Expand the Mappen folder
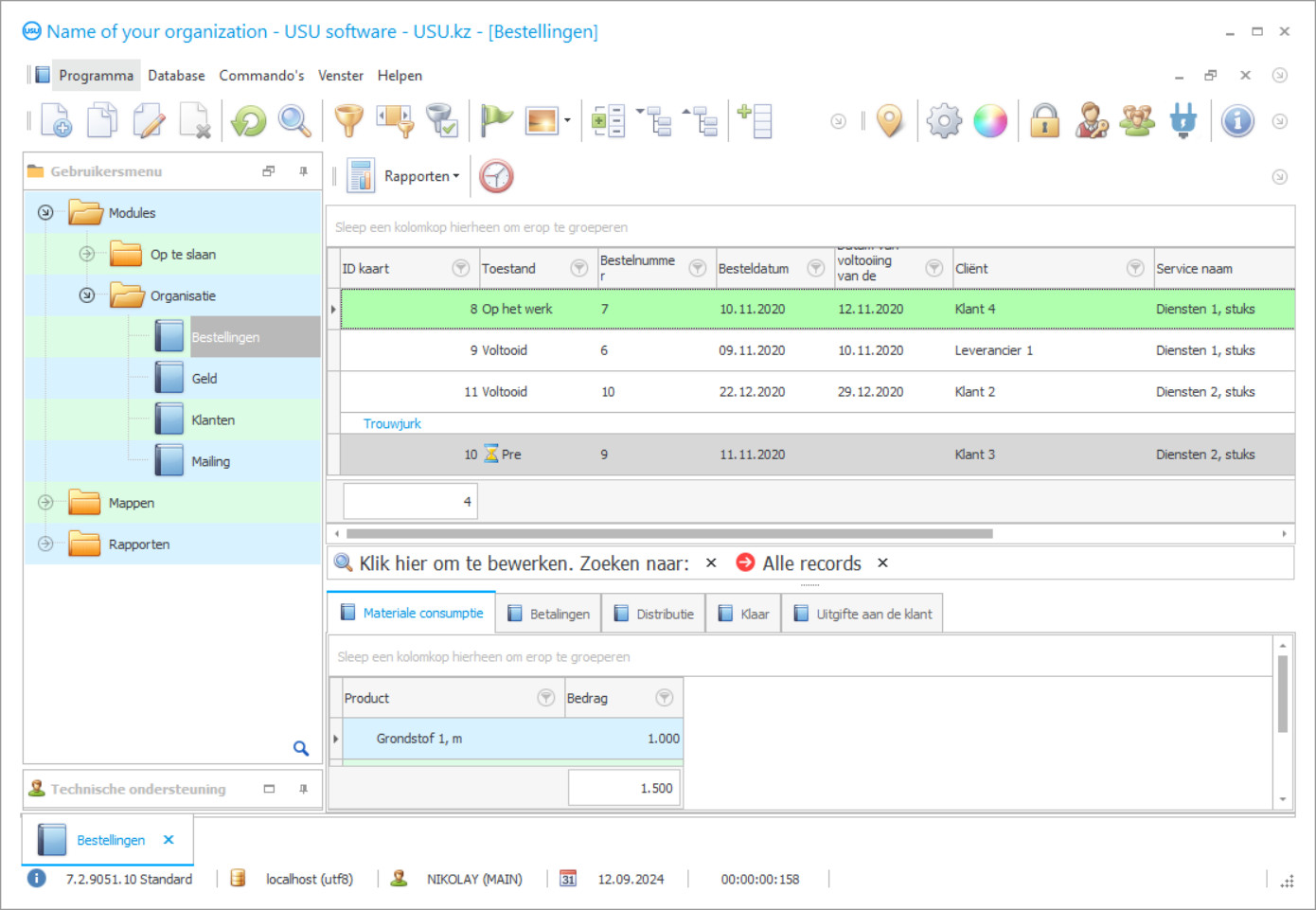 [x=45, y=503]
